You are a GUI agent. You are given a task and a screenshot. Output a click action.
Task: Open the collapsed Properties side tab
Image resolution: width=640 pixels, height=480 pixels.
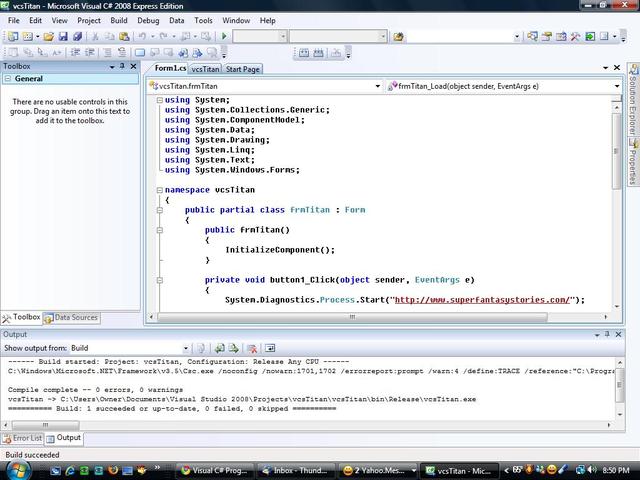coord(633,162)
